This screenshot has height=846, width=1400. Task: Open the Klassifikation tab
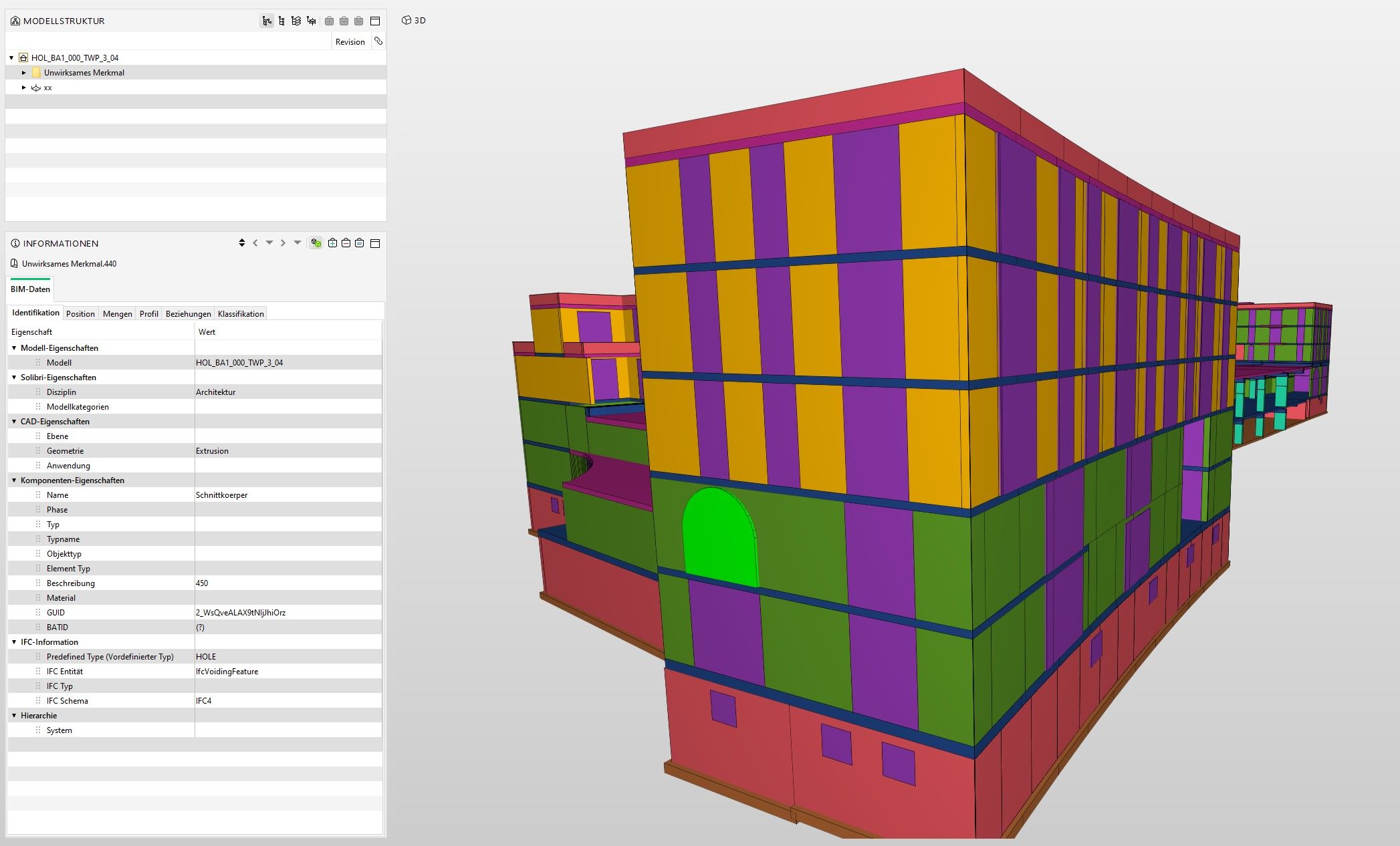[241, 313]
